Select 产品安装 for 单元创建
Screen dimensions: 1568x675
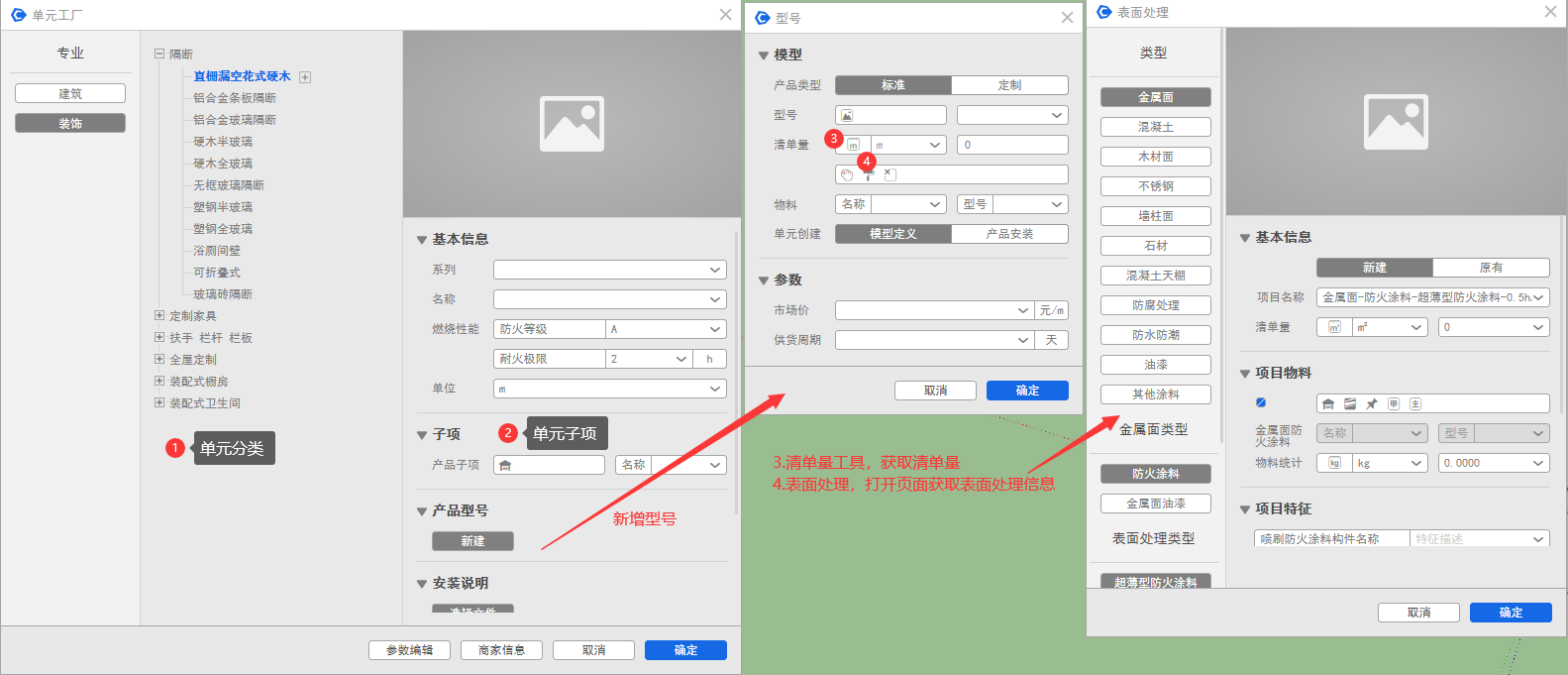coord(1009,234)
